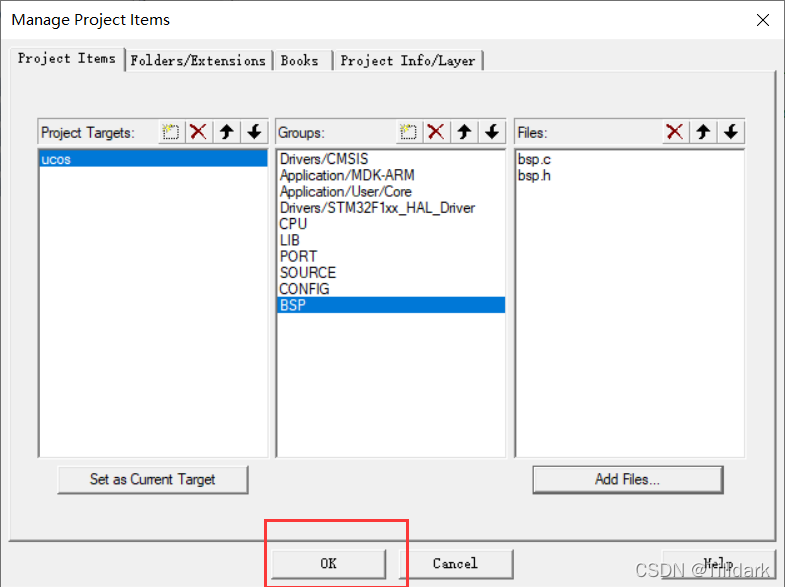
Task: Move file down in Files list
Action: (731, 132)
